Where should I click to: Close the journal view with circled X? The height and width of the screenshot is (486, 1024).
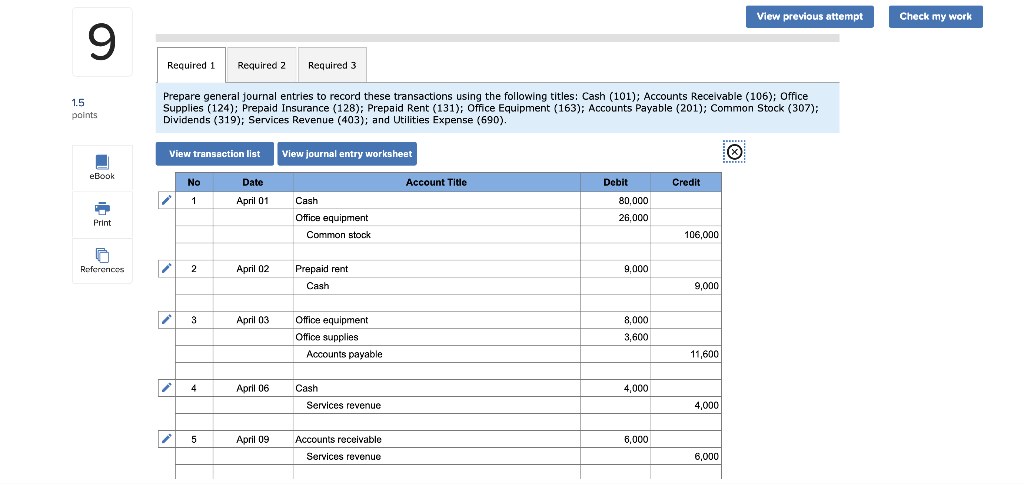point(735,152)
